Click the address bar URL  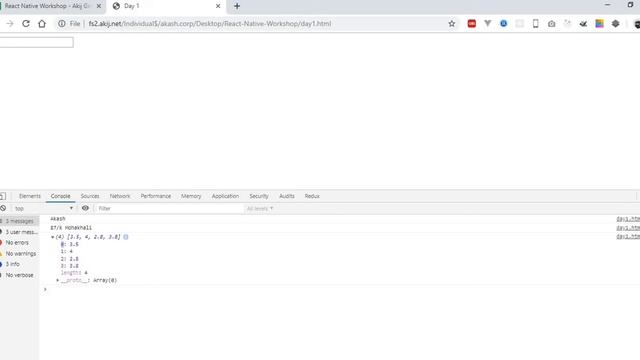[x=210, y=24]
